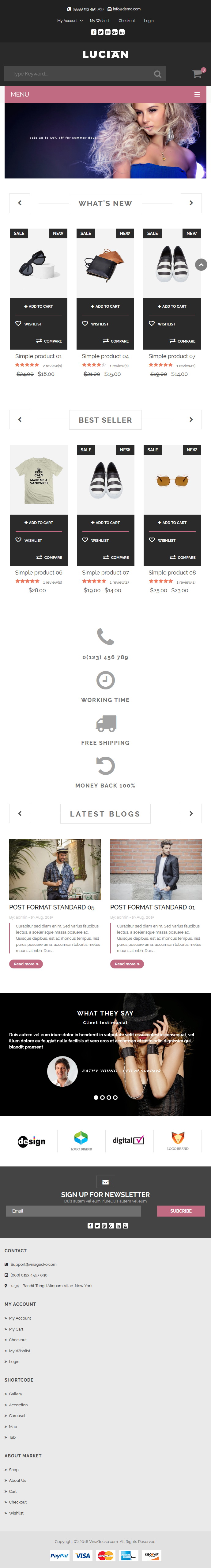Open the Facebook icon in the top header
Image resolution: width=211 pixels, height=1568 pixels.
coord(93,32)
